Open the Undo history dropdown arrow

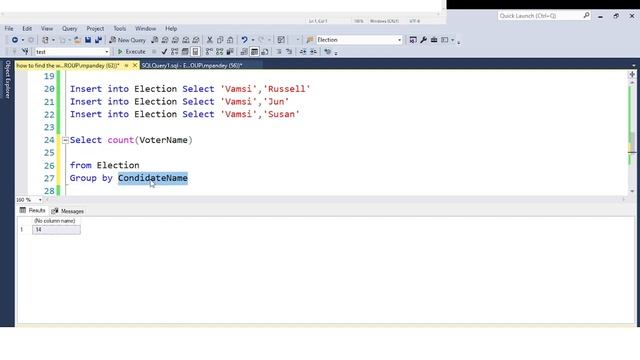[x=253, y=40]
